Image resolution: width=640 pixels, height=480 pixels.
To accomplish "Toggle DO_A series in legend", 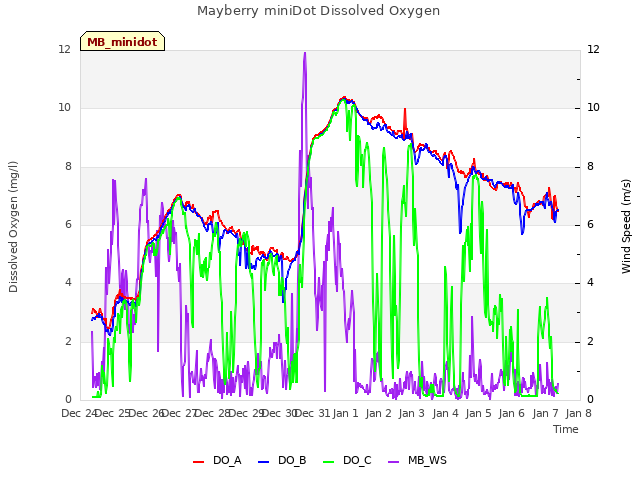I will click(x=217, y=460).
